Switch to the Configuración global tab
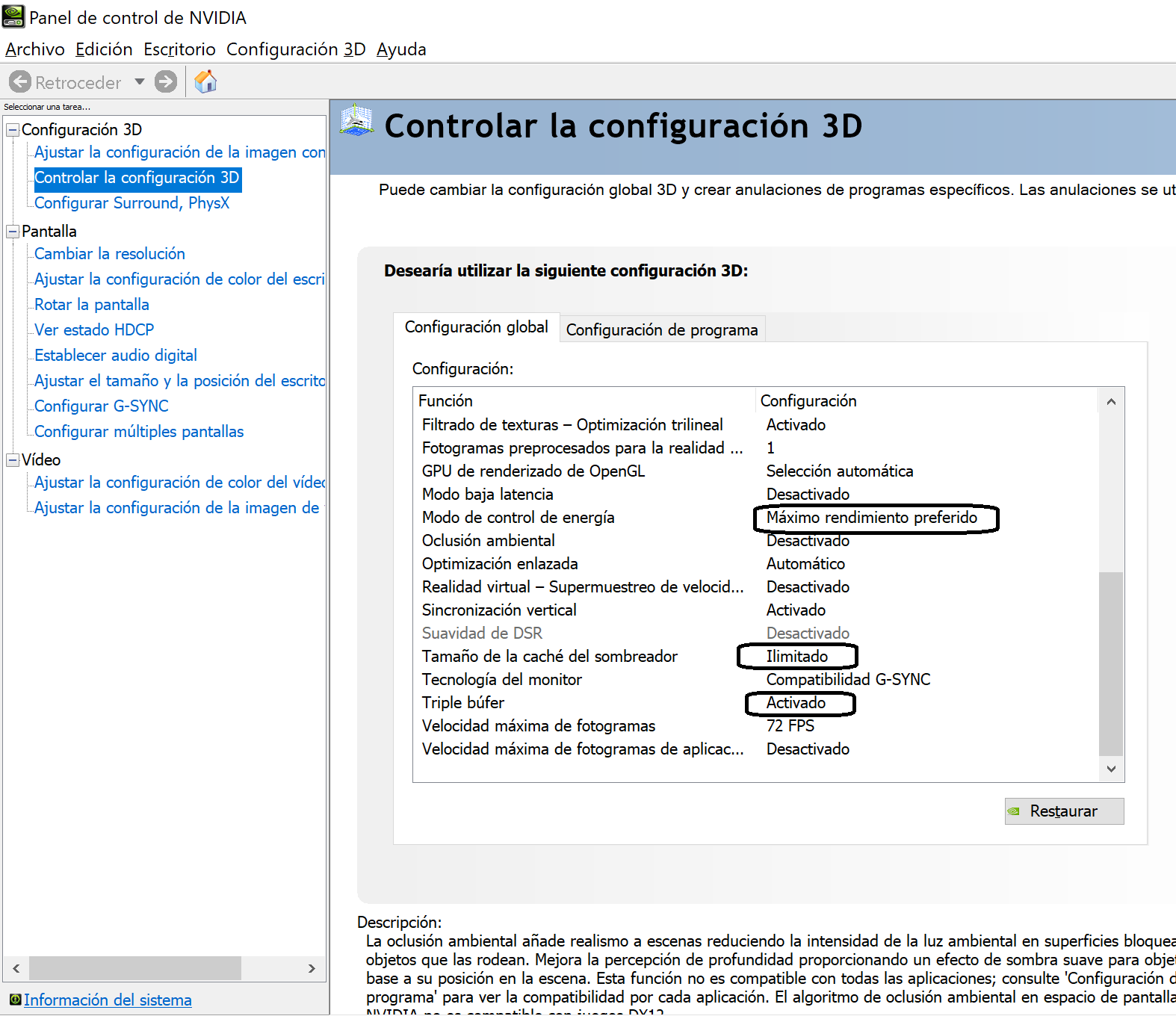 pyautogui.click(x=477, y=327)
